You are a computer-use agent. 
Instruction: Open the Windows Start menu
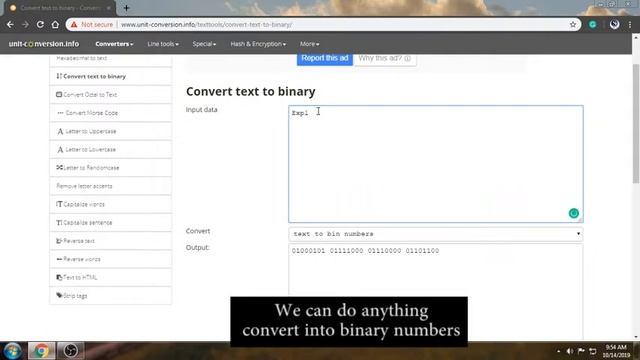(12, 351)
